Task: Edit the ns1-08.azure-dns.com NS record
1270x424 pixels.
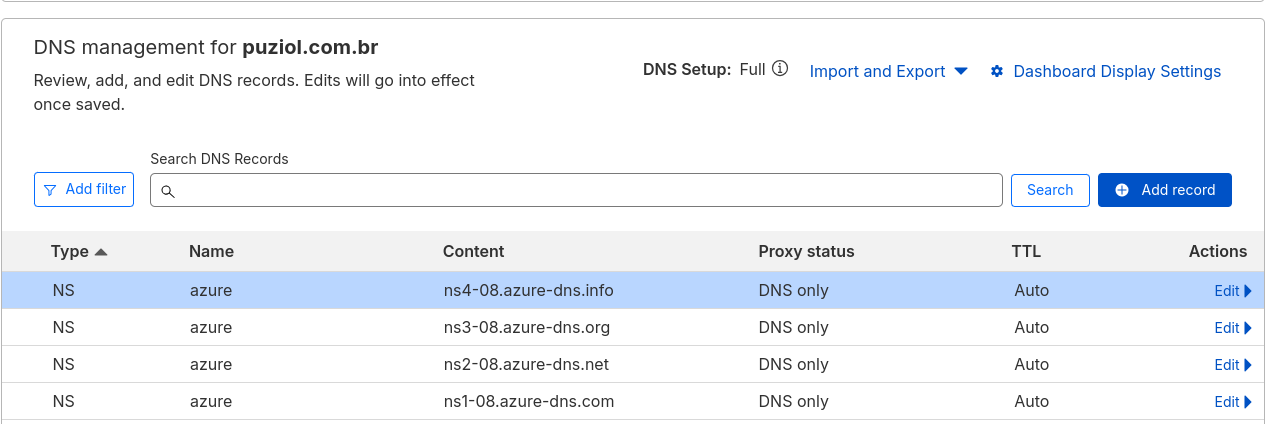Action: (x=1227, y=402)
